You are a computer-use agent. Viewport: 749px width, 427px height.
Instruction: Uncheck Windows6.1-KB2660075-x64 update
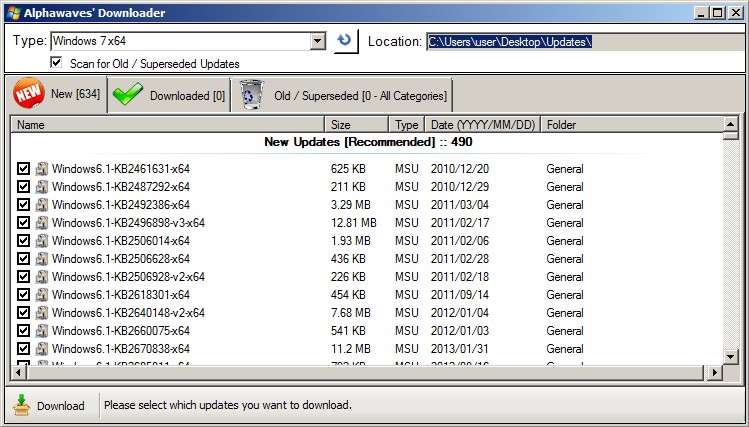coord(23,331)
